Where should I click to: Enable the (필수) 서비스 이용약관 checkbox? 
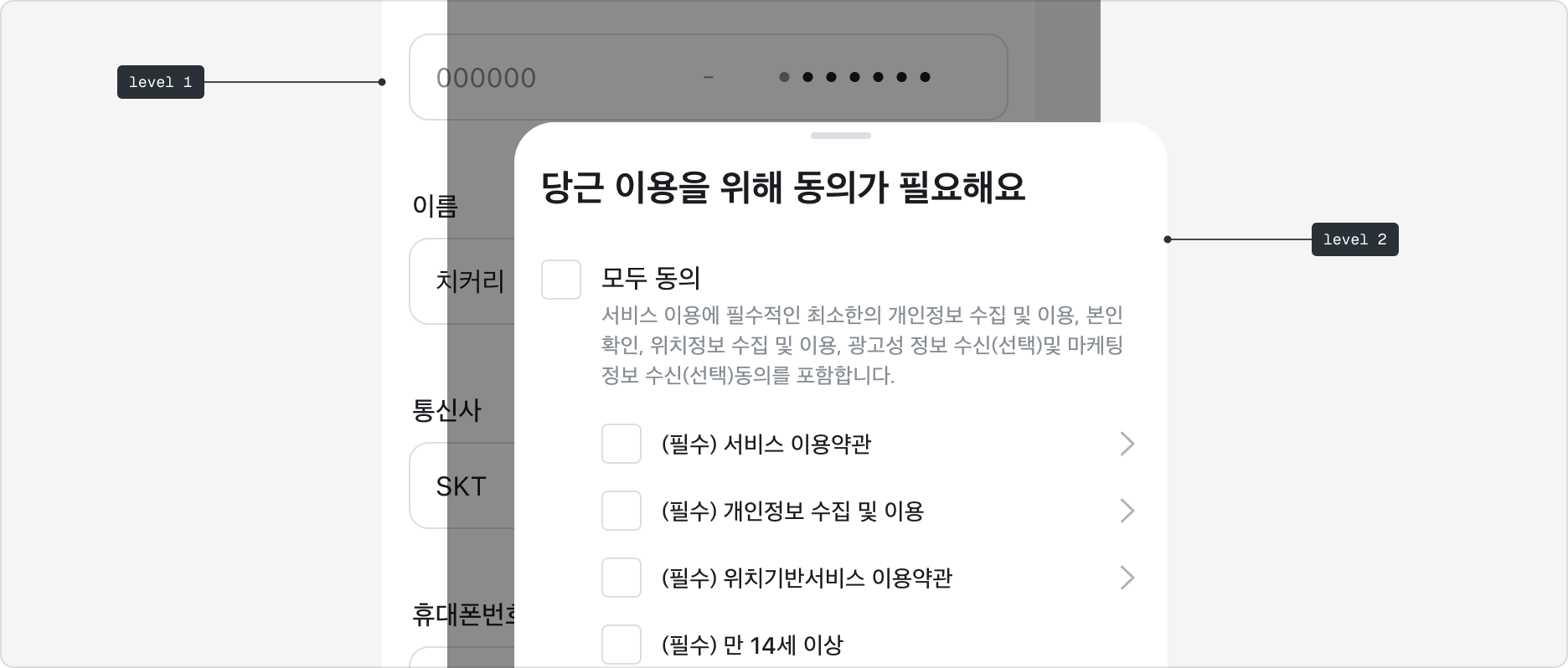coord(621,444)
